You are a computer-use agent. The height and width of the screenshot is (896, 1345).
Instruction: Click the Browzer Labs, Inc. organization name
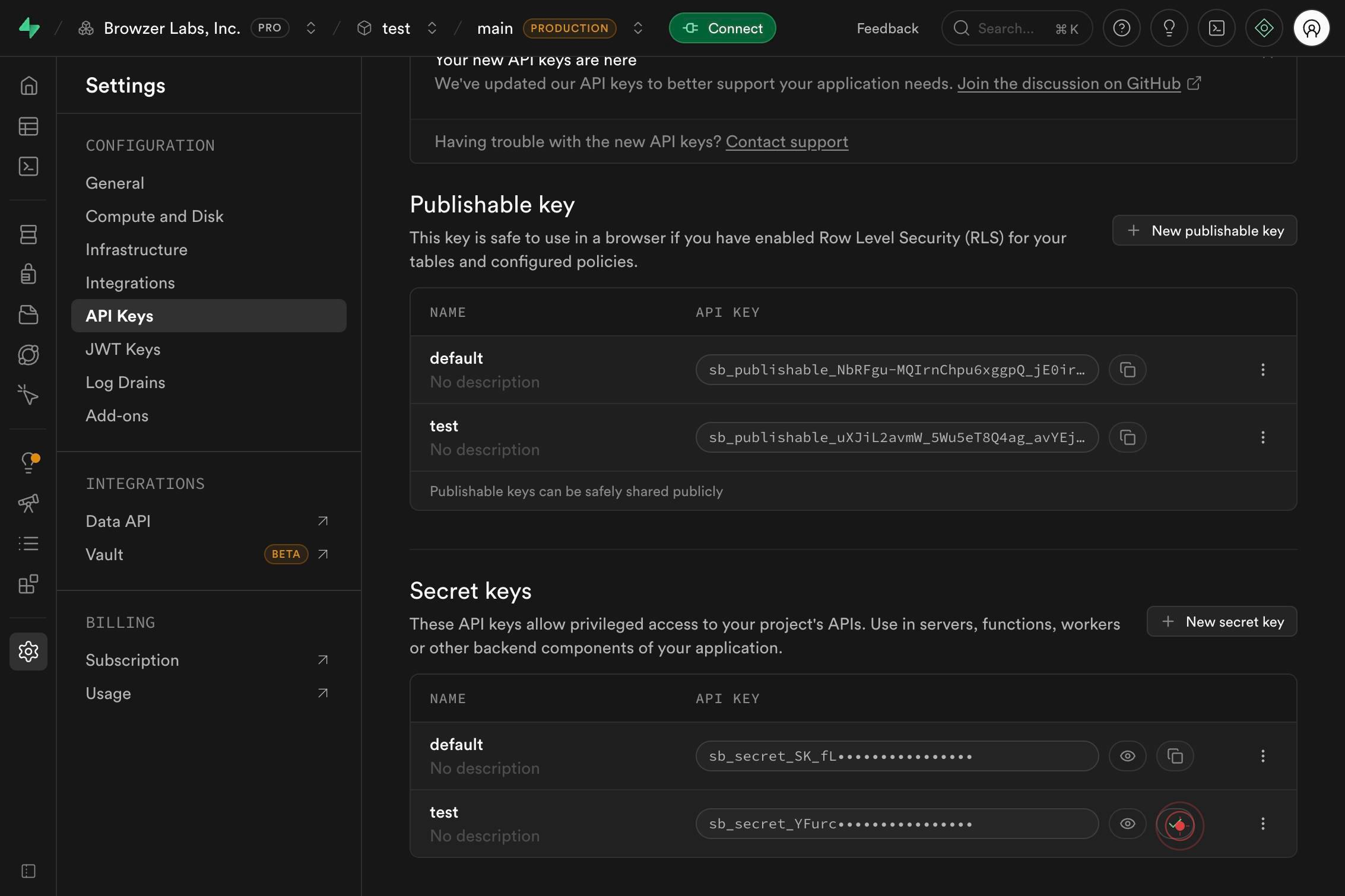click(172, 28)
